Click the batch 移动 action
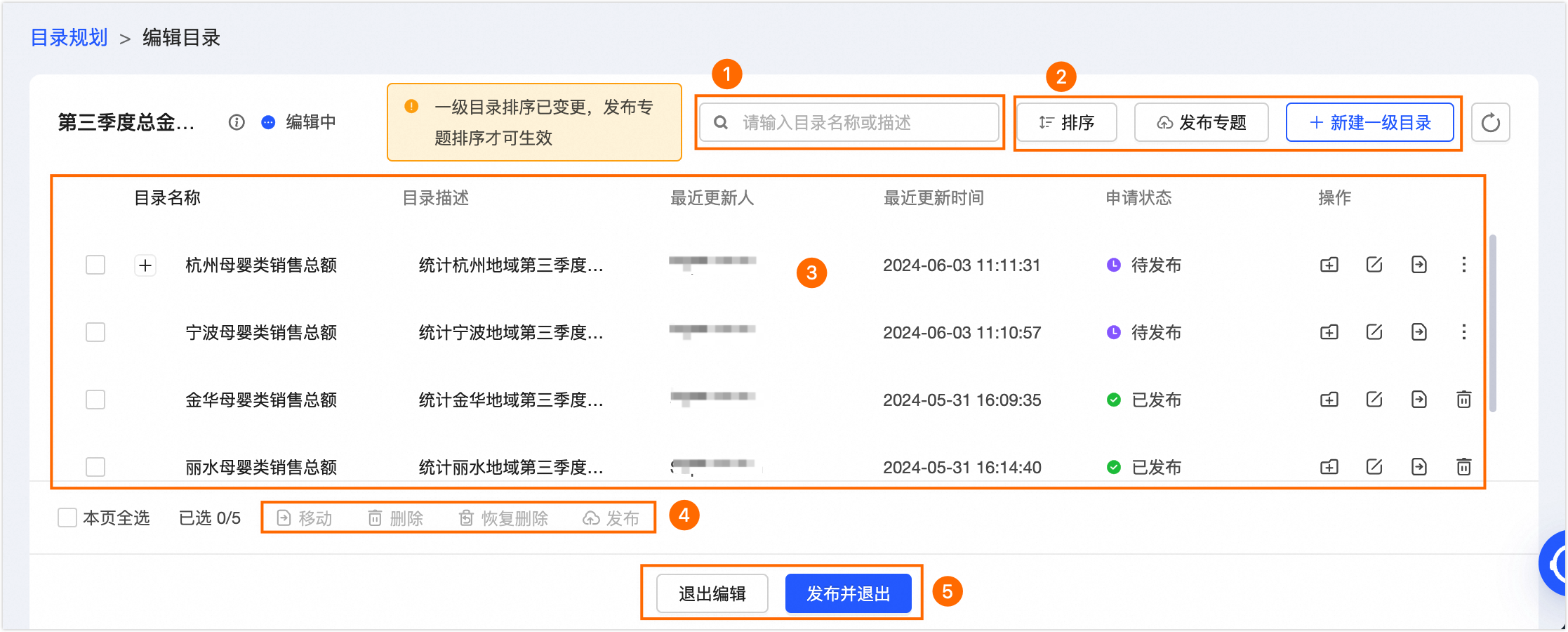This screenshot has height=632, width=1568. pos(305,518)
